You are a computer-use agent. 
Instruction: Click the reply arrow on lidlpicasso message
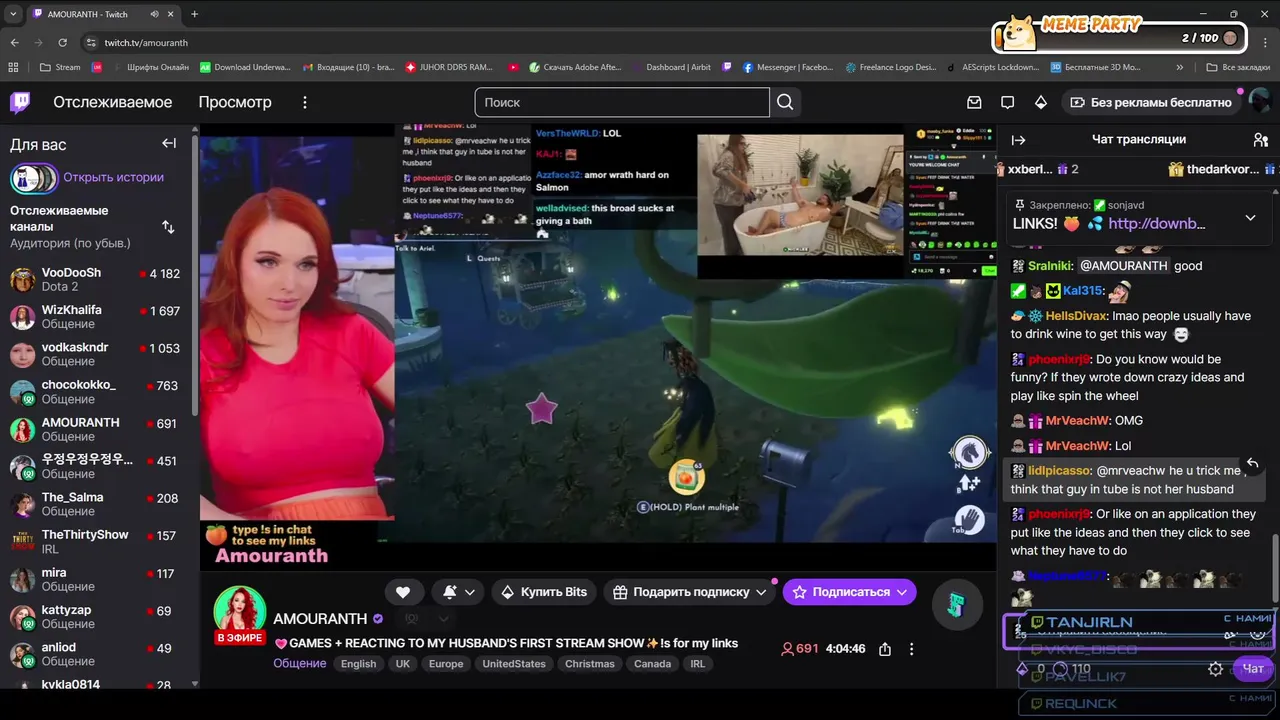coord(1252,463)
